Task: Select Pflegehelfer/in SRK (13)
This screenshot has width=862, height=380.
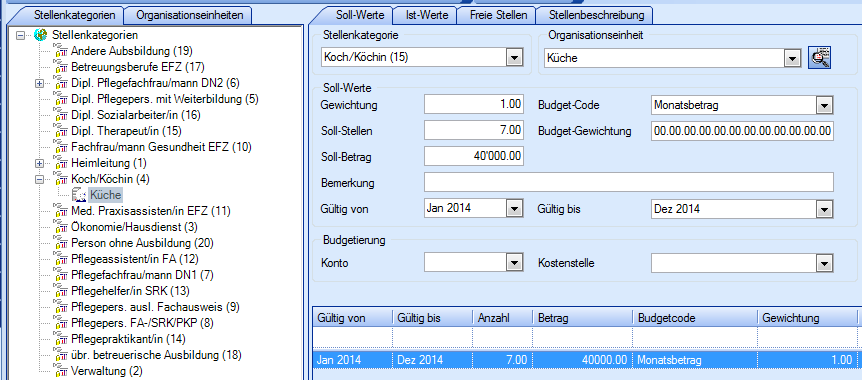Action: pos(130,290)
